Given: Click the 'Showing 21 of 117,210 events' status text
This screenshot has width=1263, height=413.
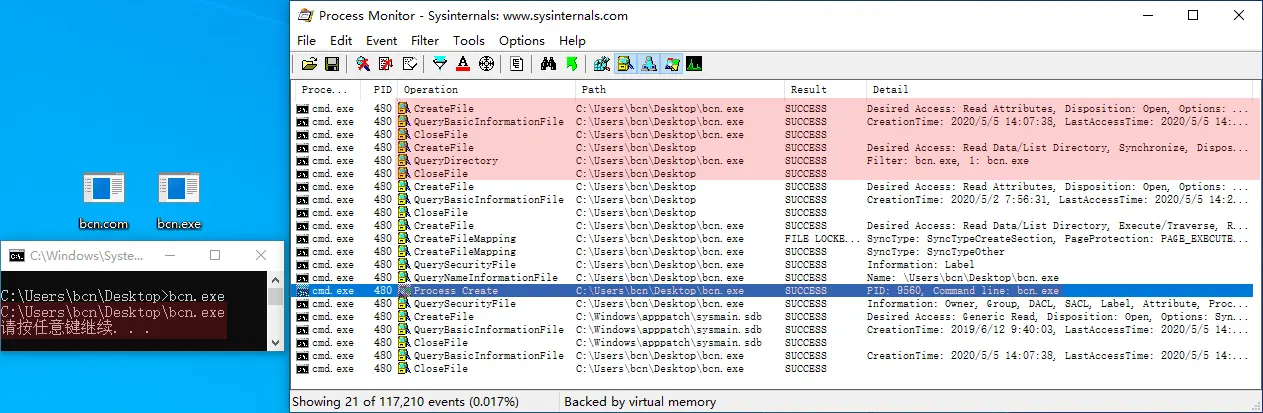Looking at the screenshot, I should (x=405, y=402).
